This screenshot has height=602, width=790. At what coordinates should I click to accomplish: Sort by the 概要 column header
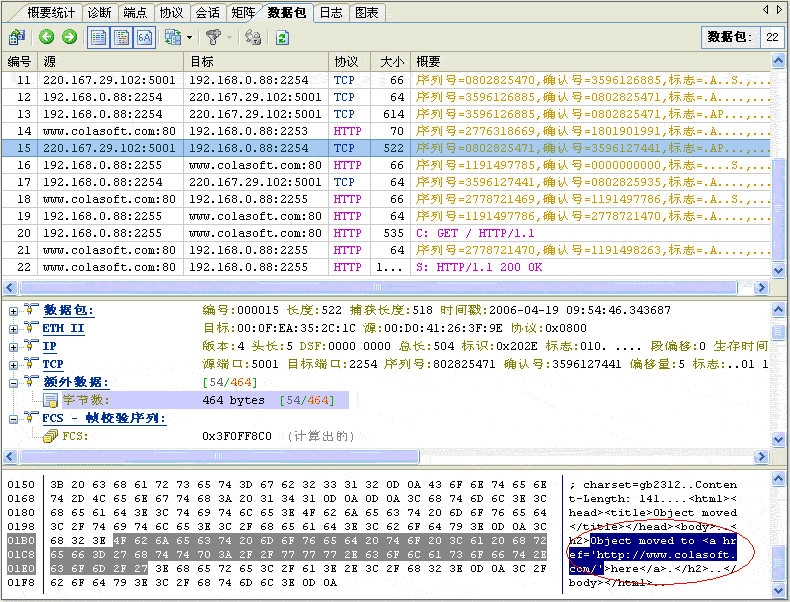click(x=590, y=61)
